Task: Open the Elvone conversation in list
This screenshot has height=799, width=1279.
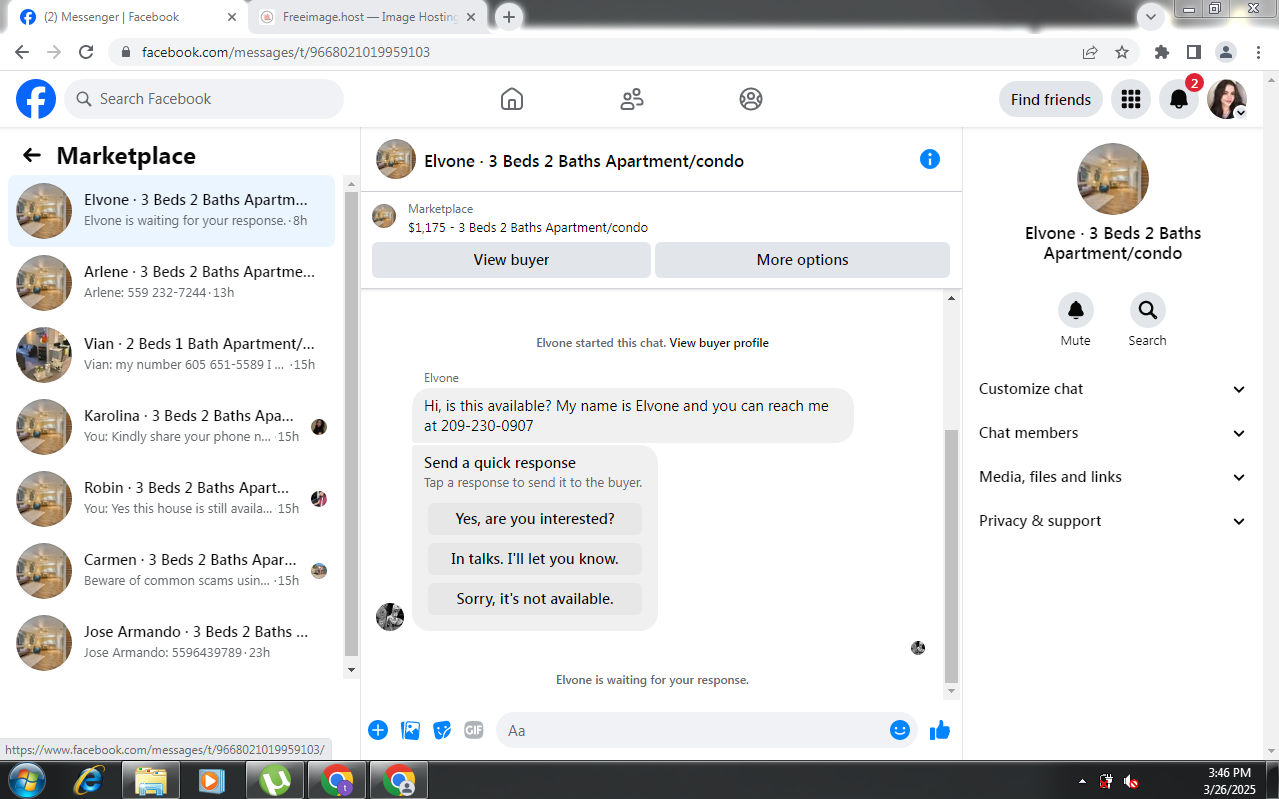Action: 172,211
